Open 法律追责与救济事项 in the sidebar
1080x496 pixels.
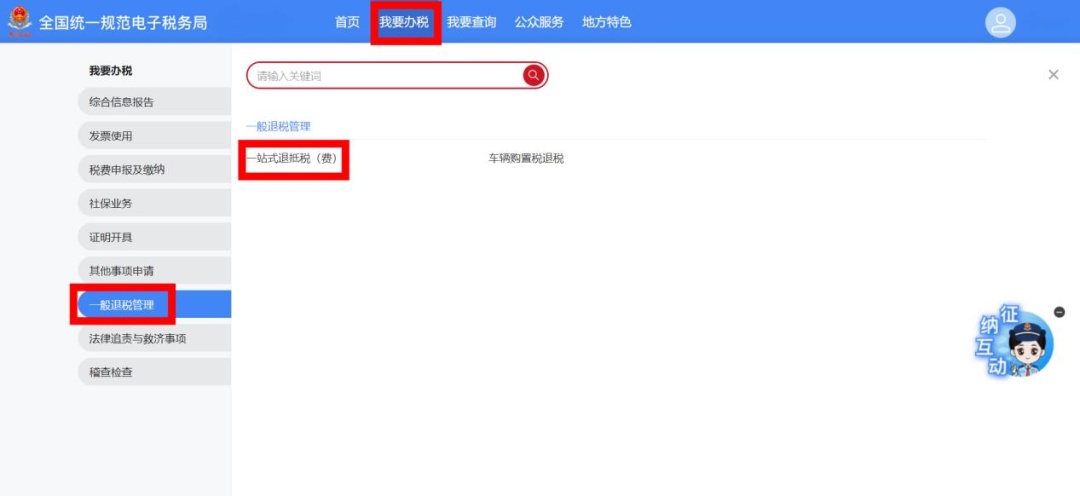click(154, 338)
